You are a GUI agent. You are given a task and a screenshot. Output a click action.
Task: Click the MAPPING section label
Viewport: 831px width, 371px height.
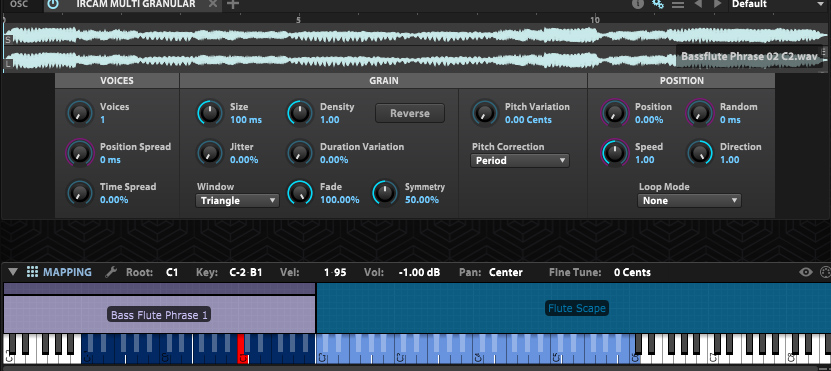pyautogui.click(x=67, y=272)
